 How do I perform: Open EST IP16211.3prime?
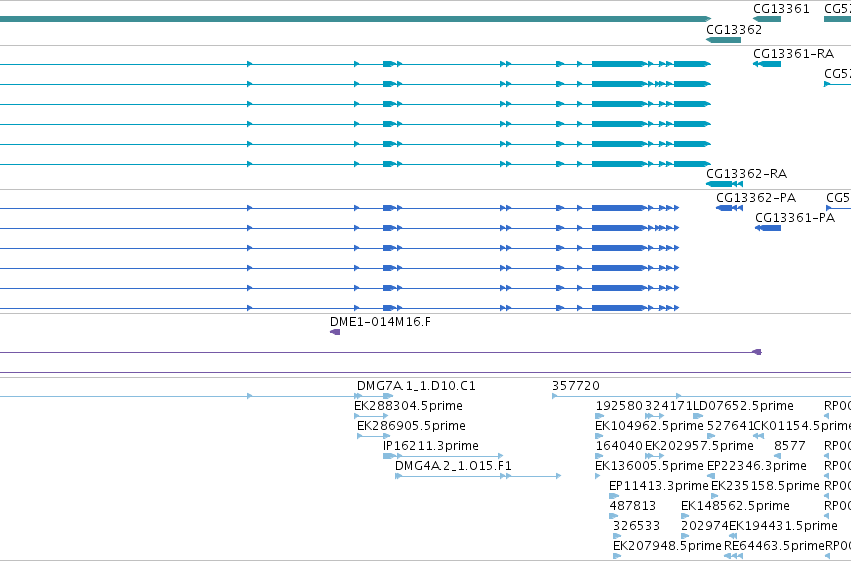pos(431,445)
